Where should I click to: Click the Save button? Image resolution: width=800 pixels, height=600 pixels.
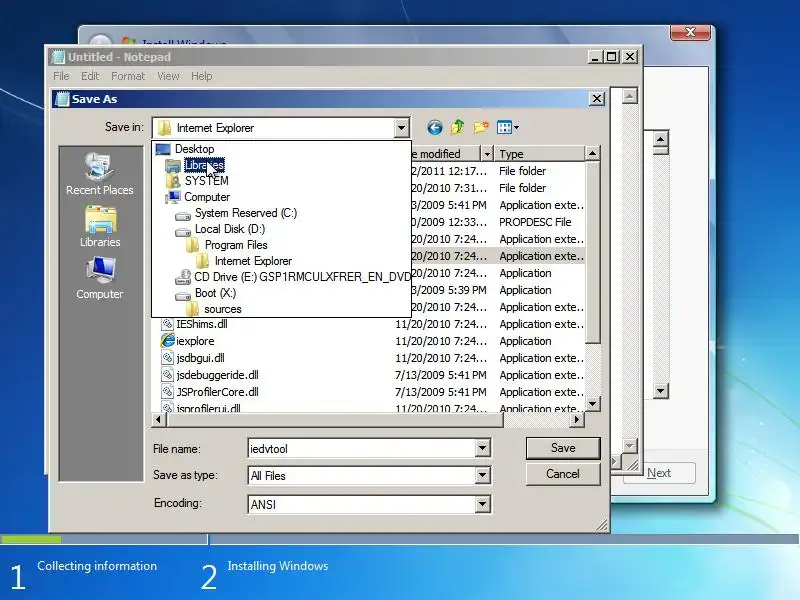point(563,448)
